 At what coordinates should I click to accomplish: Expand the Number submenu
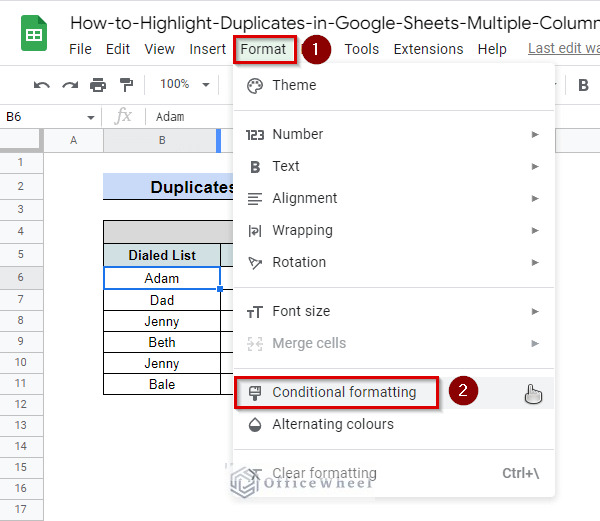[x=297, y=134]
